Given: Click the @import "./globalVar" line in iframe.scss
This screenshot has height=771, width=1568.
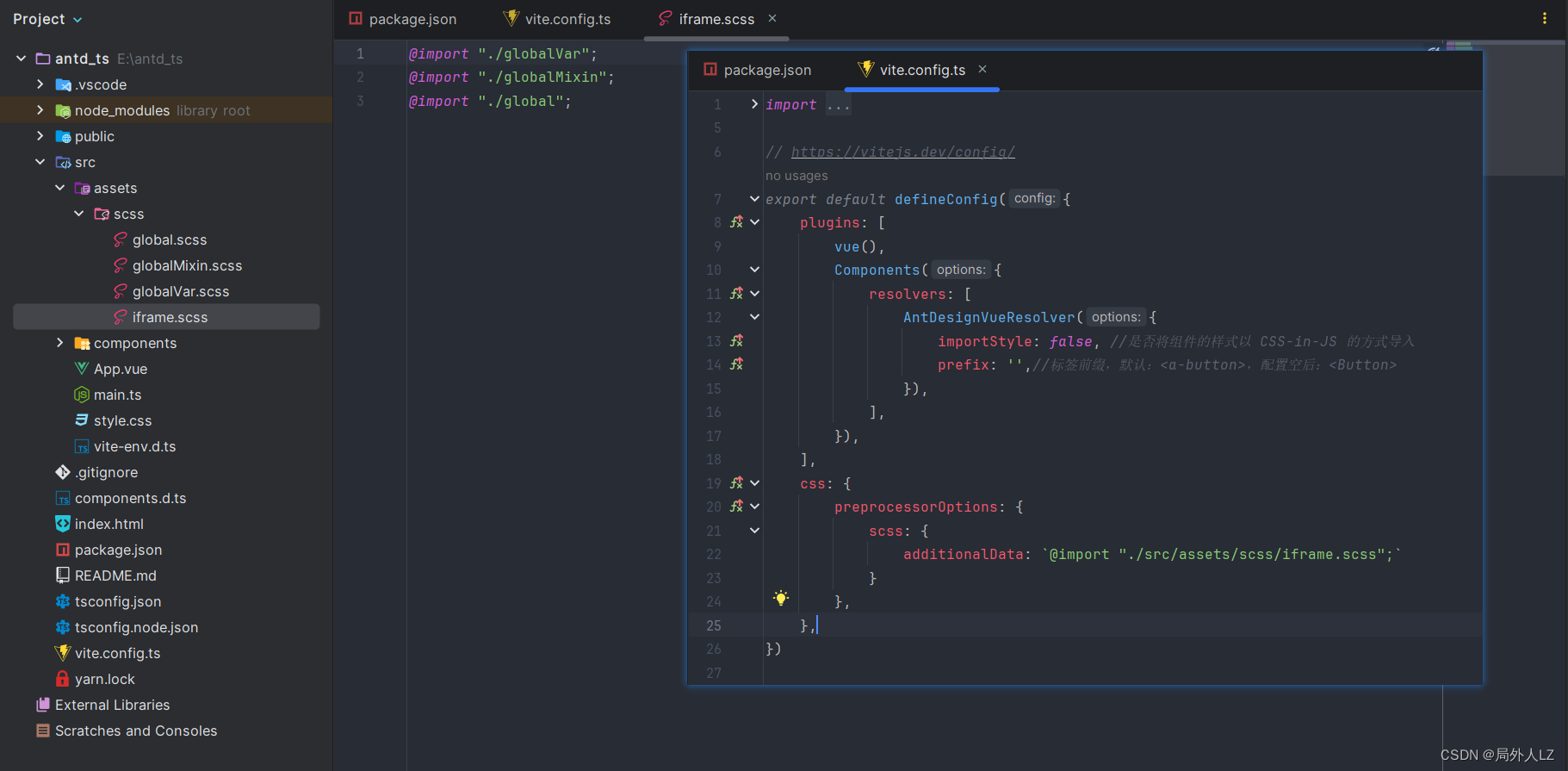Looking at the screenshot, I should tap(503, 53).
